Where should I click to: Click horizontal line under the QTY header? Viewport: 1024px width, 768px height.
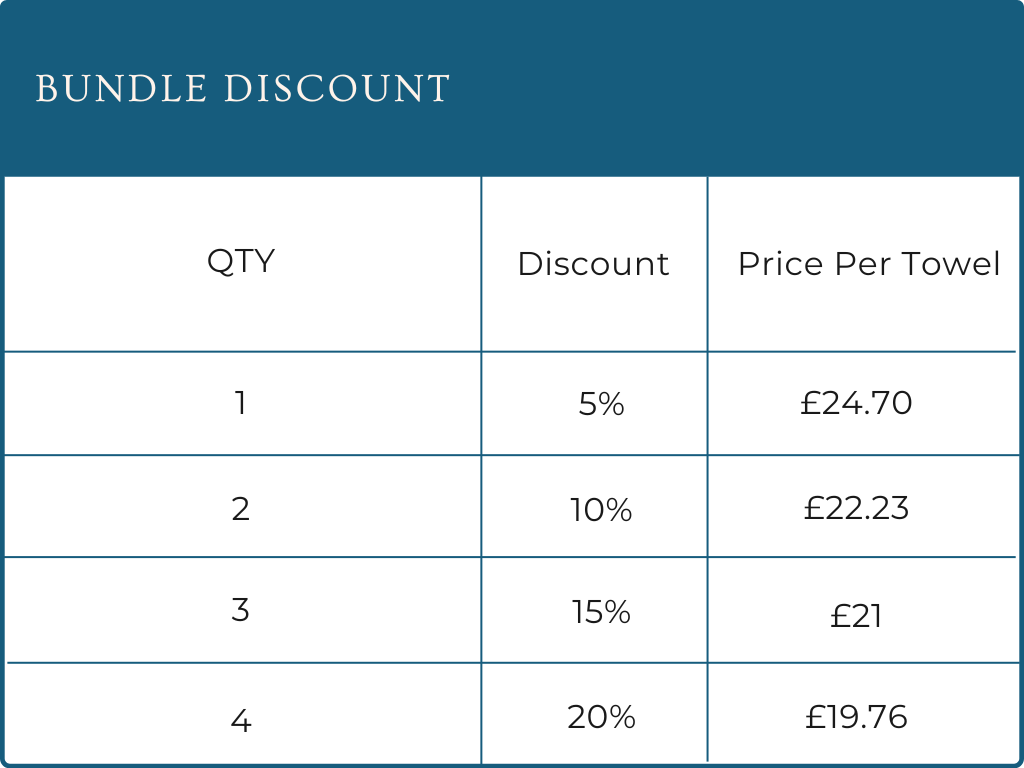(x=240, y=351)
